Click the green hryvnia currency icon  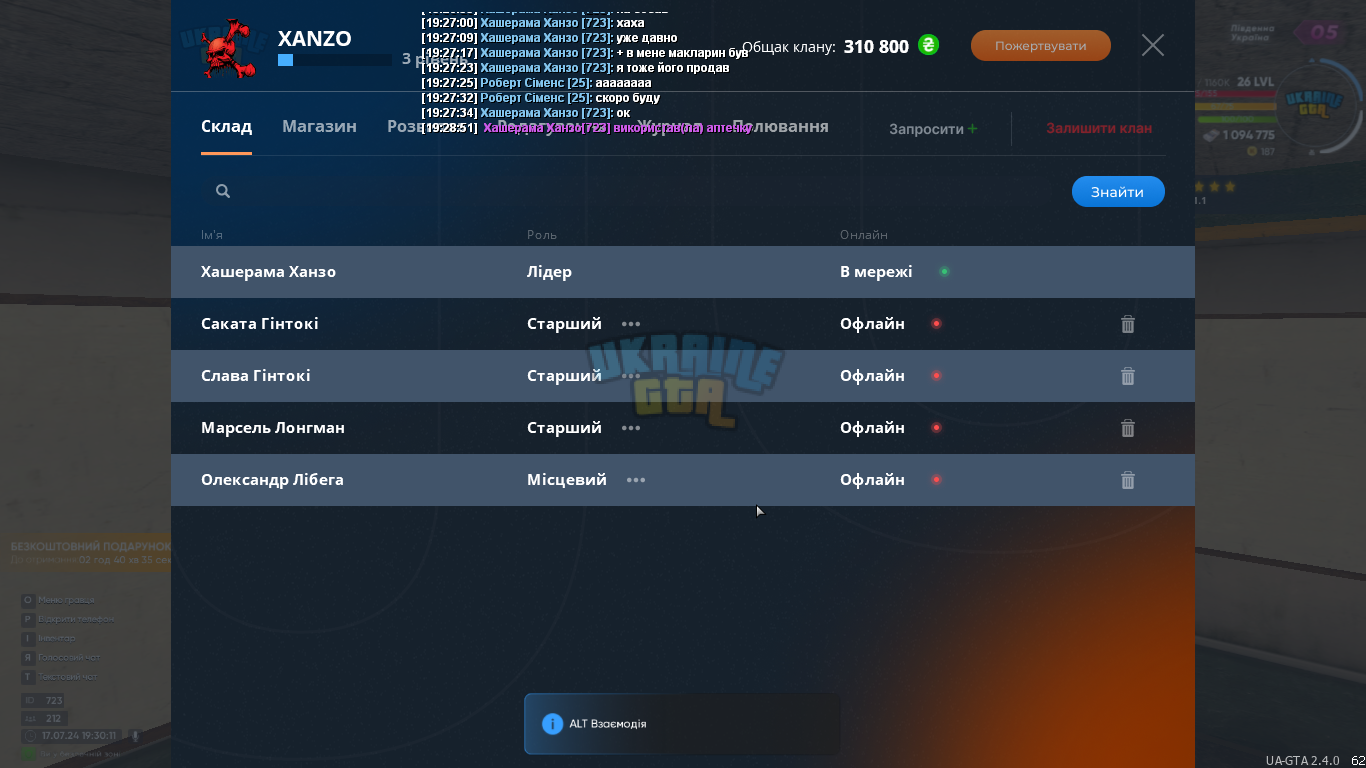929,45
